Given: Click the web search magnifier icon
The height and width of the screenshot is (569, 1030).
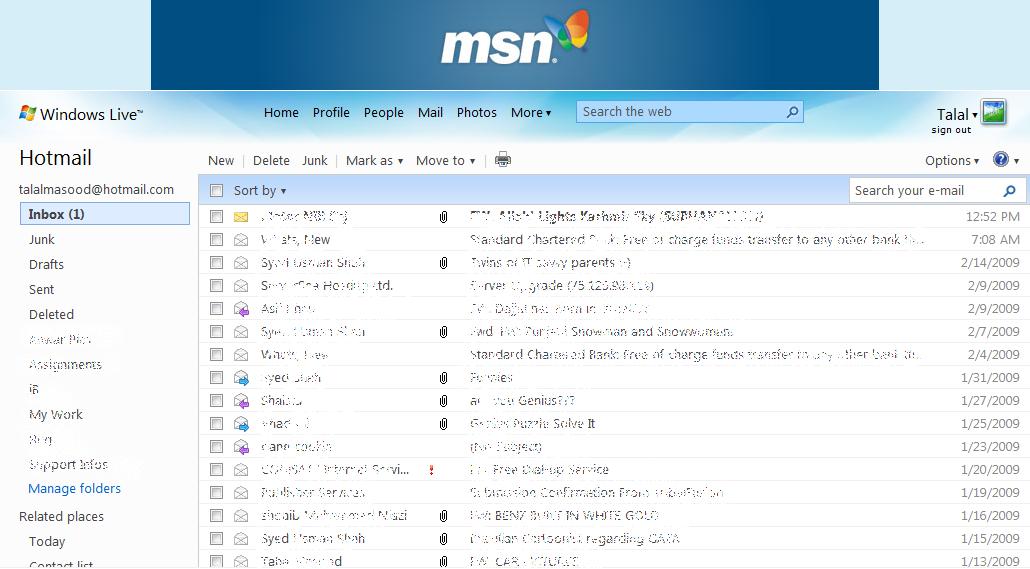Looking at the screenshot, I should pos(793,112).
